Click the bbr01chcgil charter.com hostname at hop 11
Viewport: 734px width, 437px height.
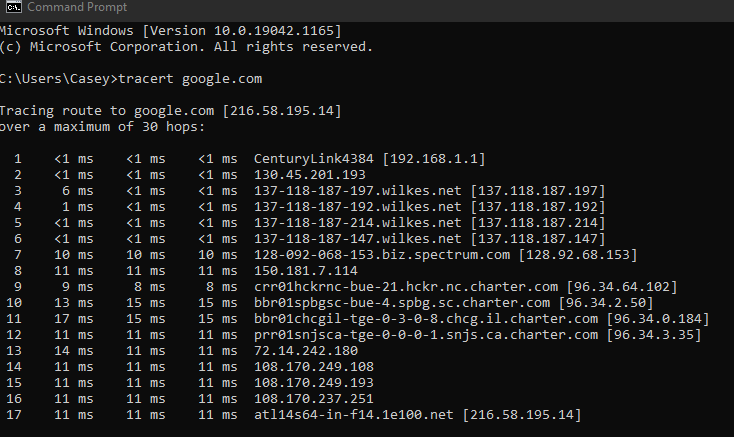point(426,319)
